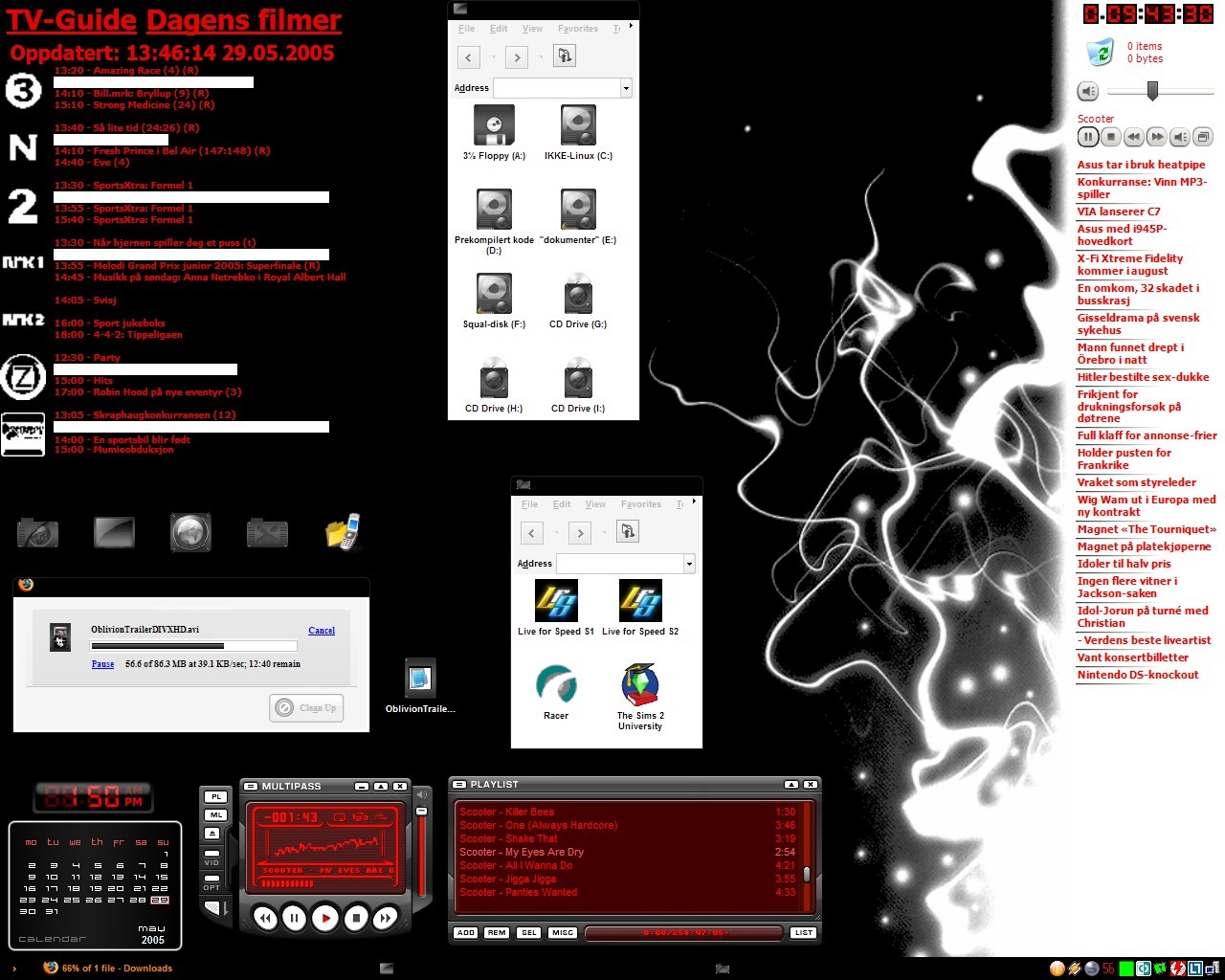Open headline "Nintendo DS-knockout"
Image resolution: width=1225 pixels, height=980 pixels.
[x=1137, y=675]
